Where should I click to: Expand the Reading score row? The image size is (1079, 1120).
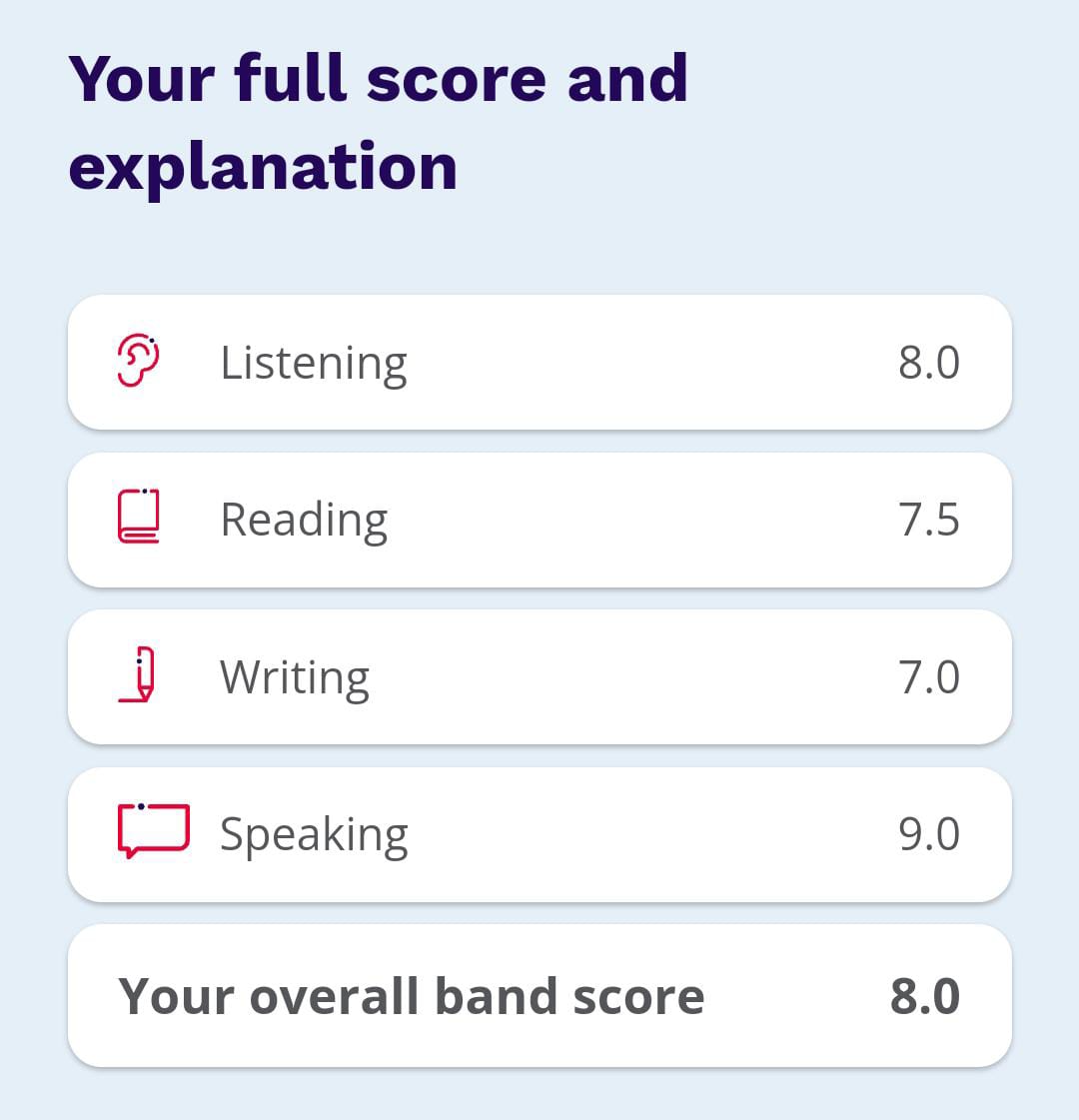tap(539, 519)
